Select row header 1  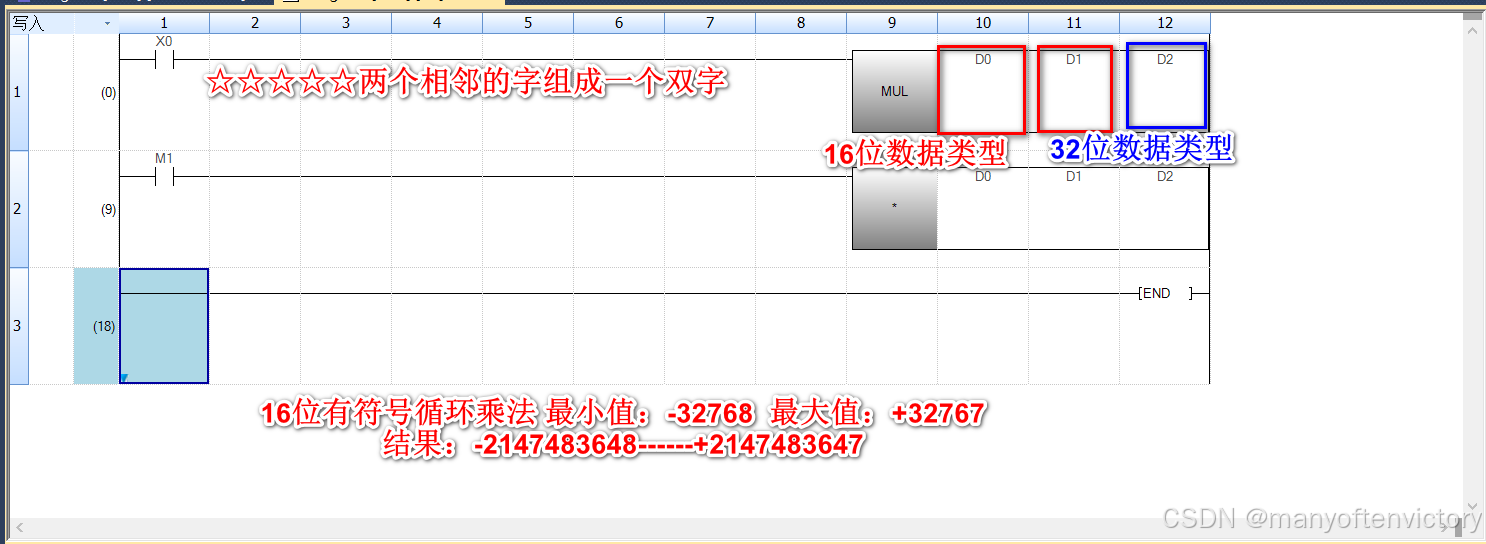19,92
